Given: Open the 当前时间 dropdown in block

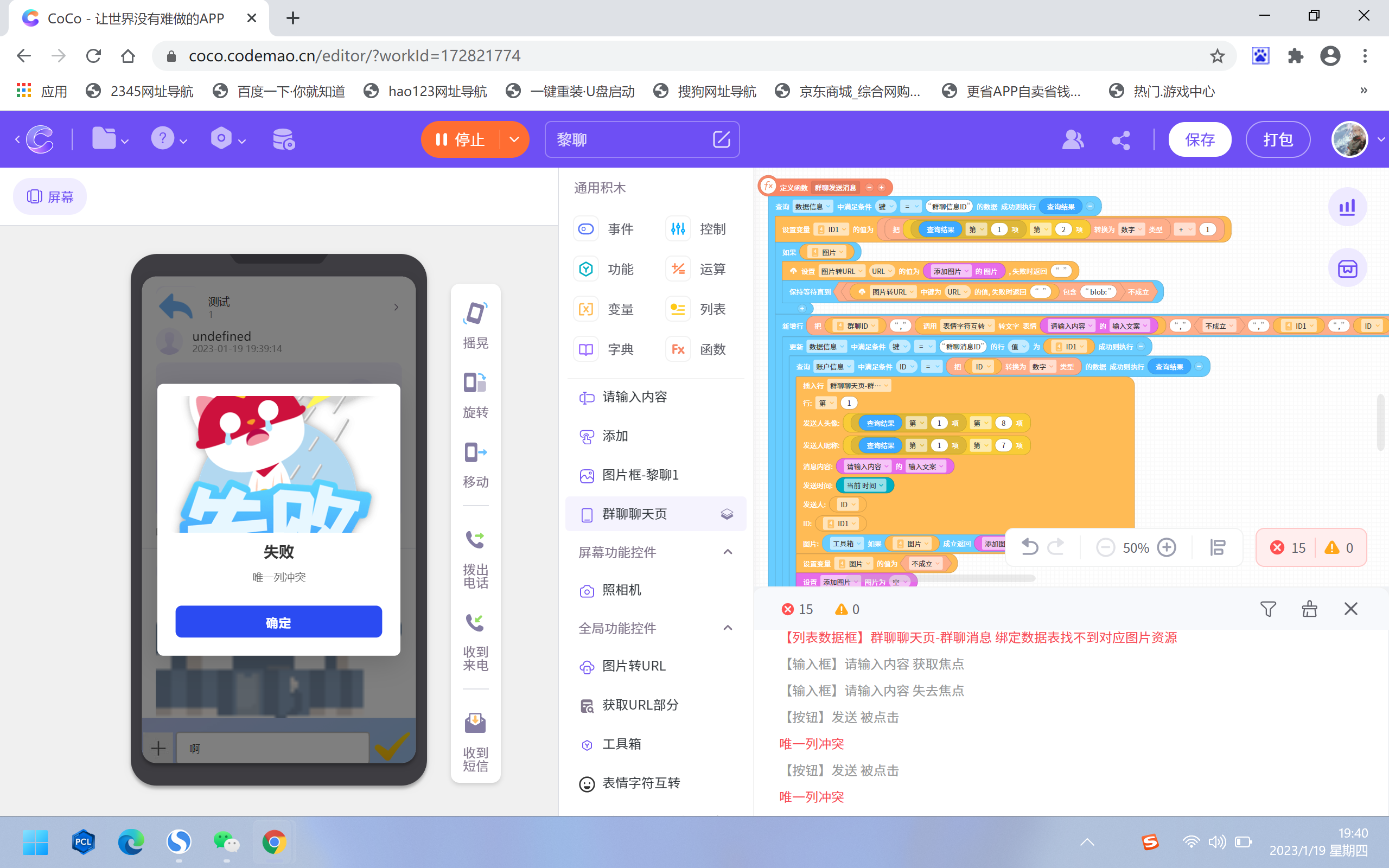Looking at the screenshot, I should pyautogui.click(x=865, y=486).
